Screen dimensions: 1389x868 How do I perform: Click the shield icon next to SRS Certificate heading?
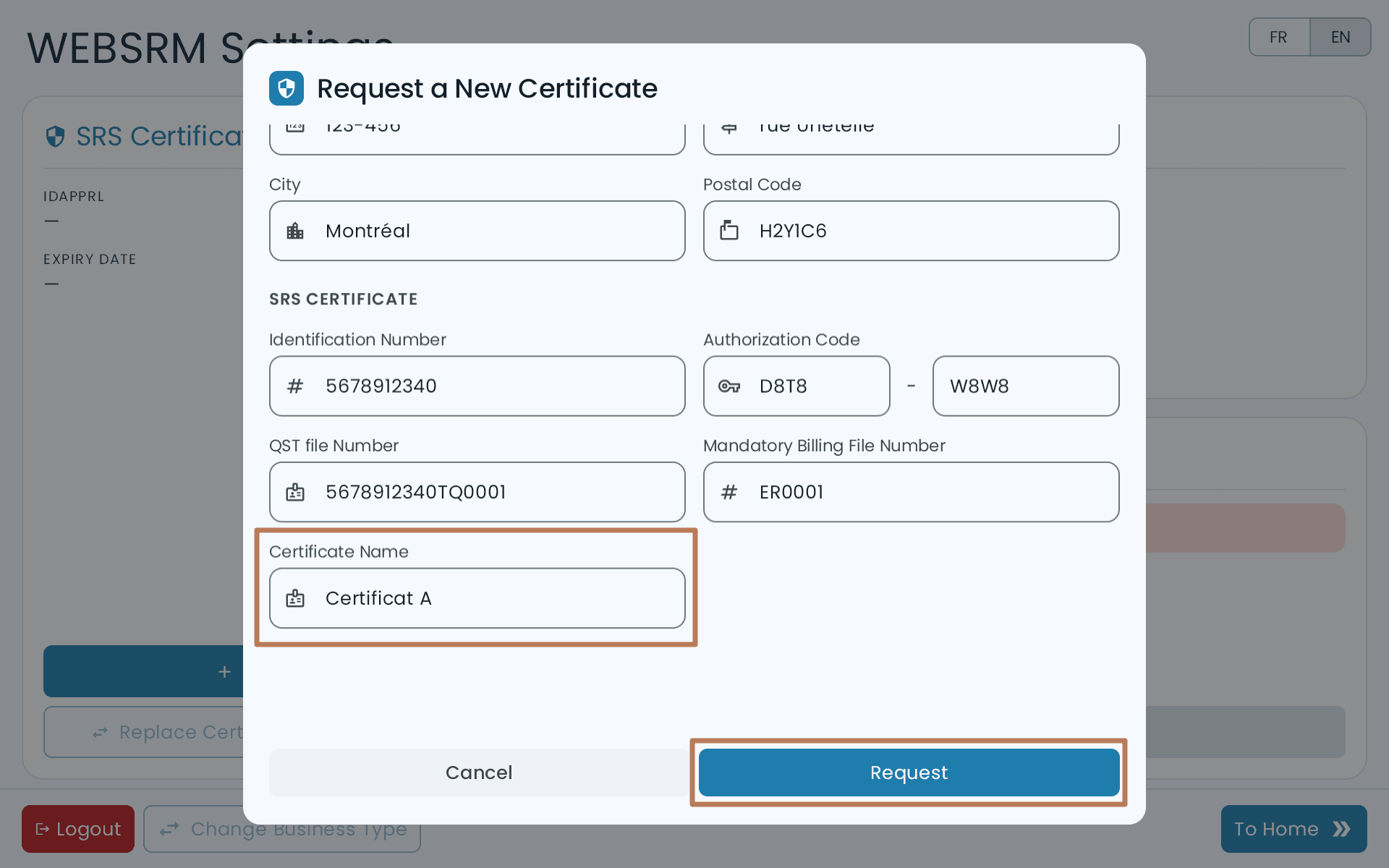(x=56, y=136)
